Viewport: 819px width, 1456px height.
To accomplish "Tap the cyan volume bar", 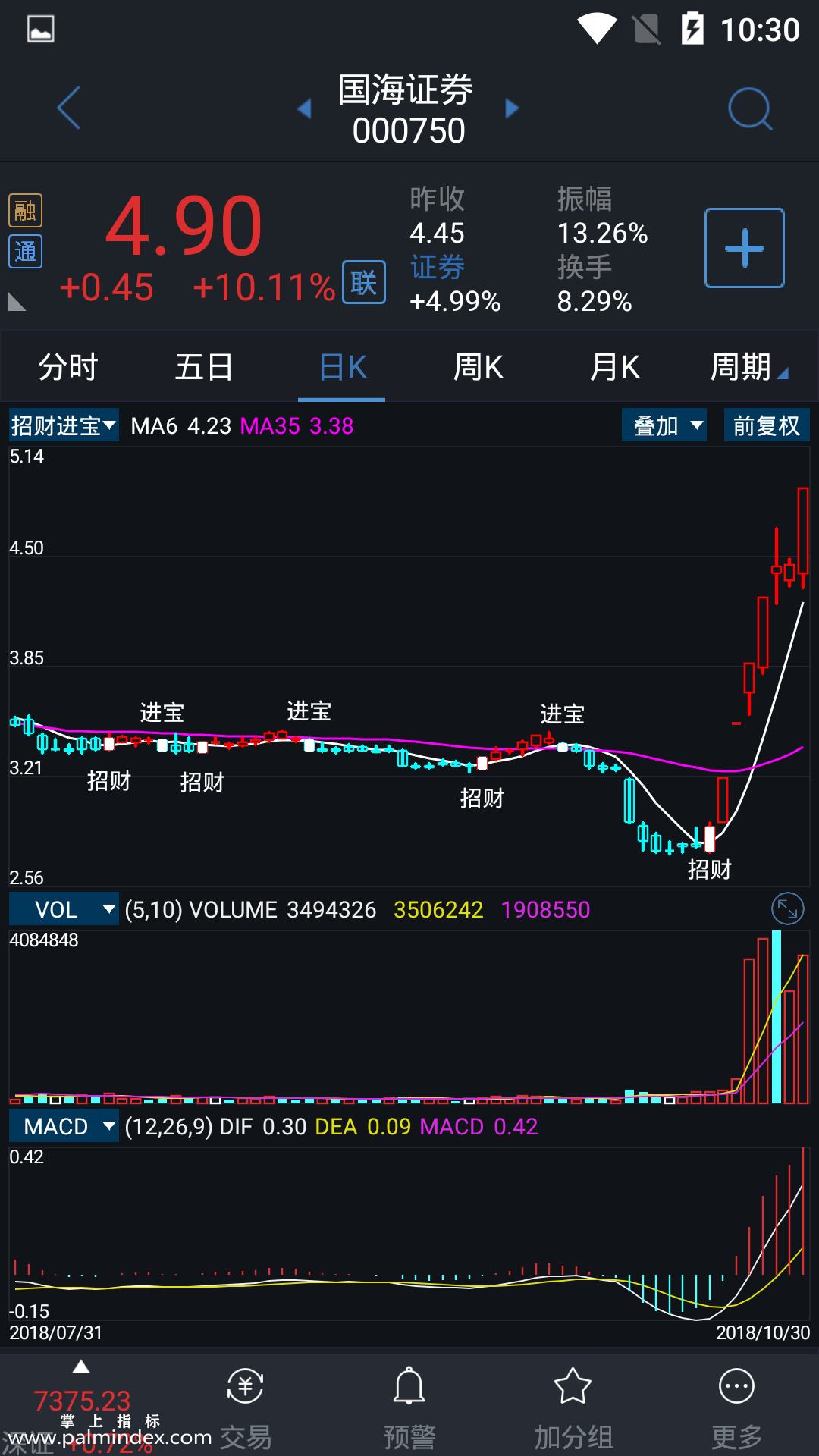I will 776,1016.
